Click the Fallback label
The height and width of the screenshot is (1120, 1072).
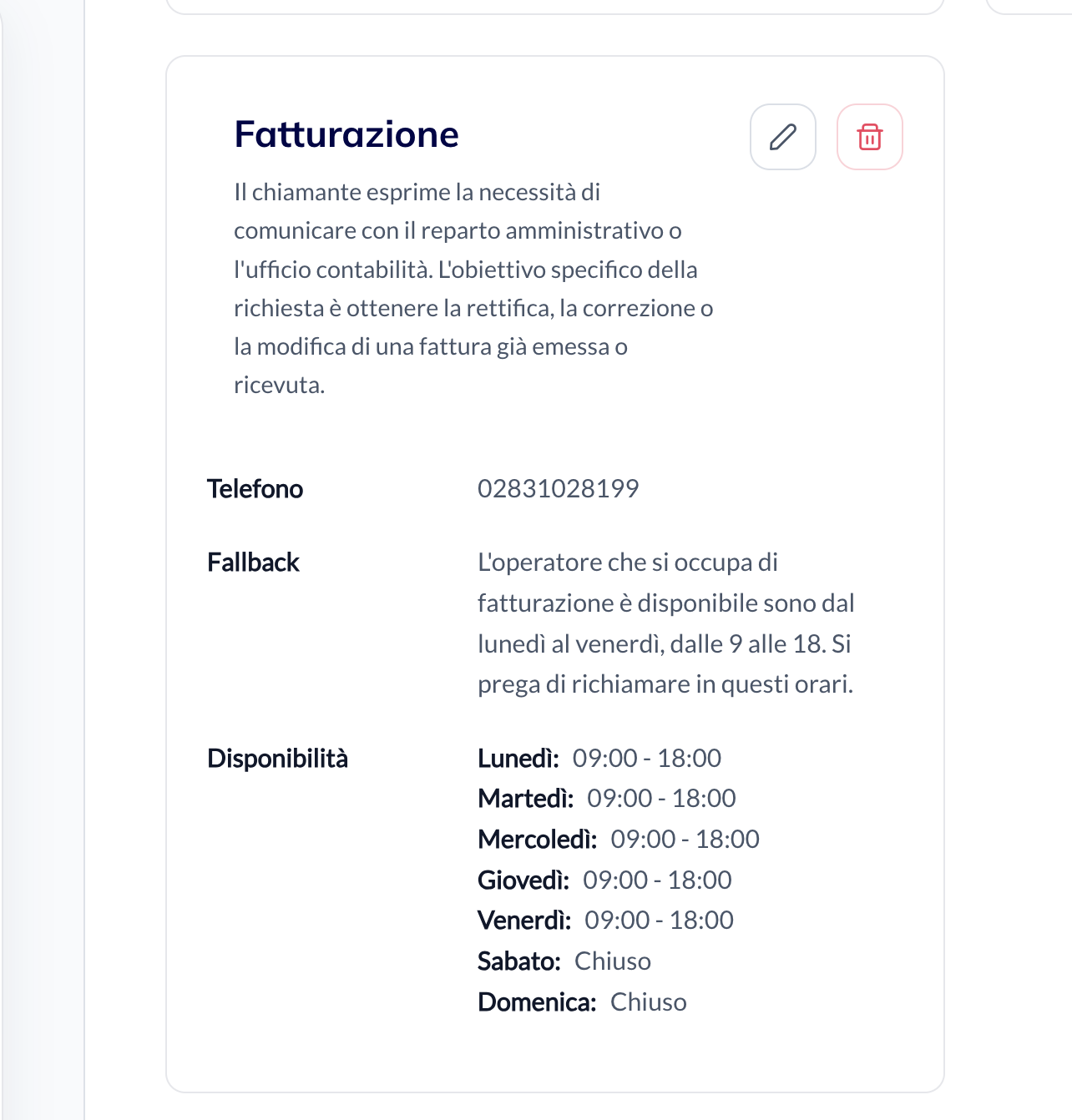[x=253, y=563]
